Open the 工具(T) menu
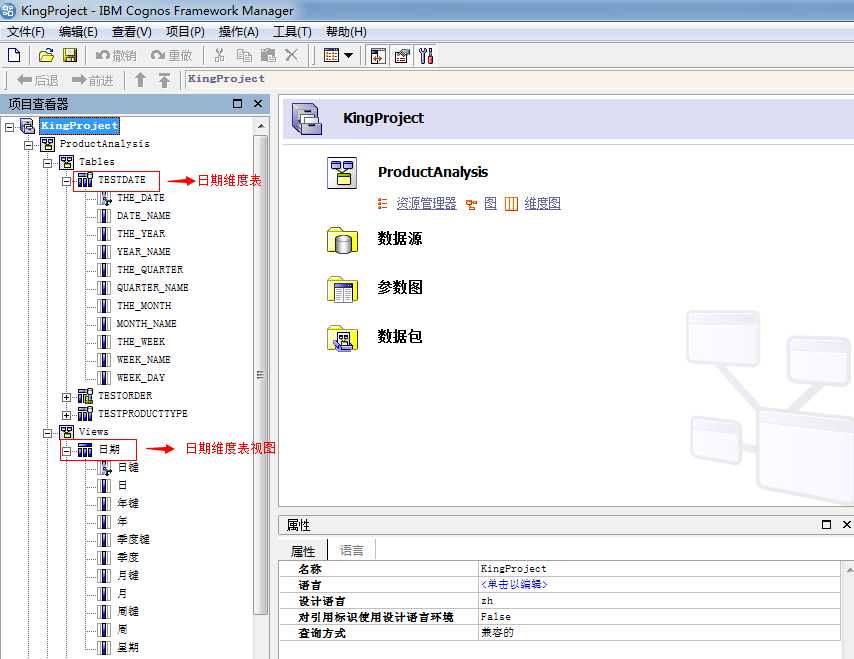Screen dimensions: 854x659 coord(292,32)
